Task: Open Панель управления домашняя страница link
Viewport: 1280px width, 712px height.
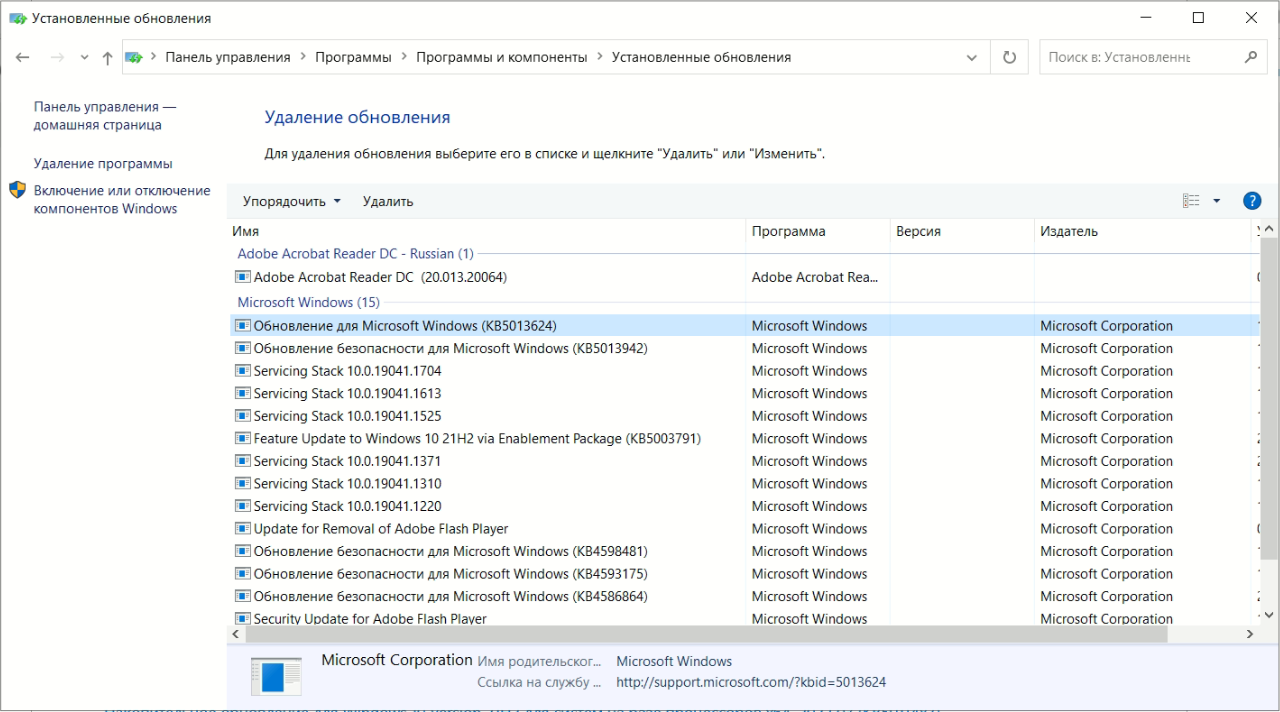Action: (105, 116)
